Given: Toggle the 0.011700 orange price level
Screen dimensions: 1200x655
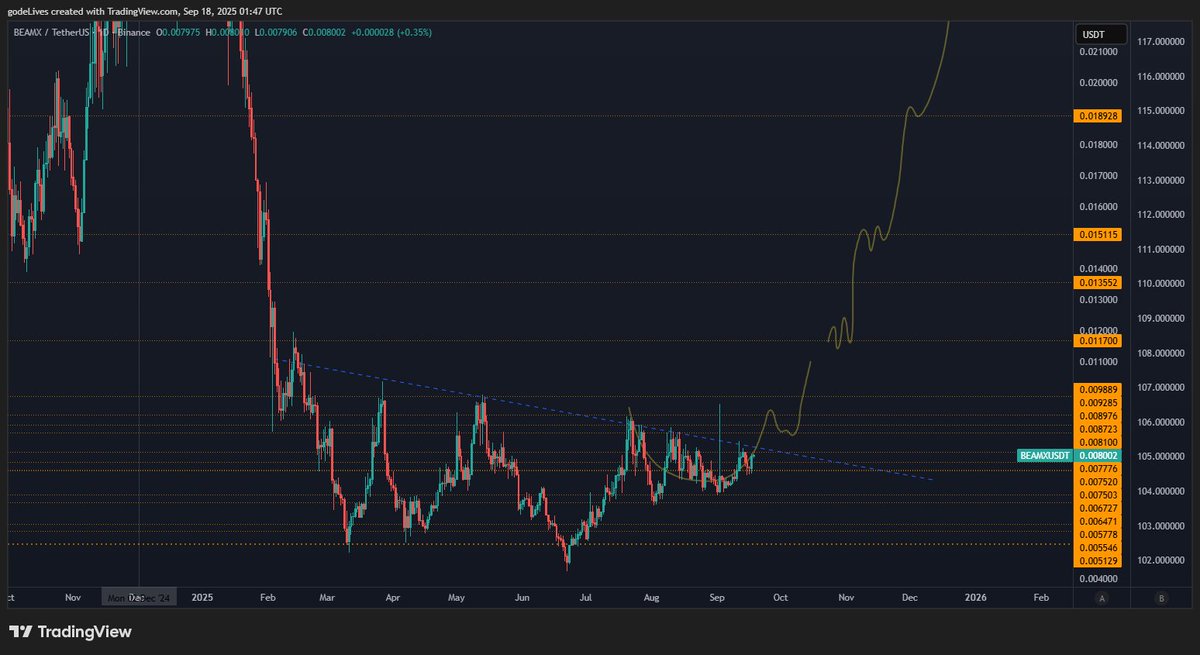Looking at the screenshot, I should [x=1097, y=342].
